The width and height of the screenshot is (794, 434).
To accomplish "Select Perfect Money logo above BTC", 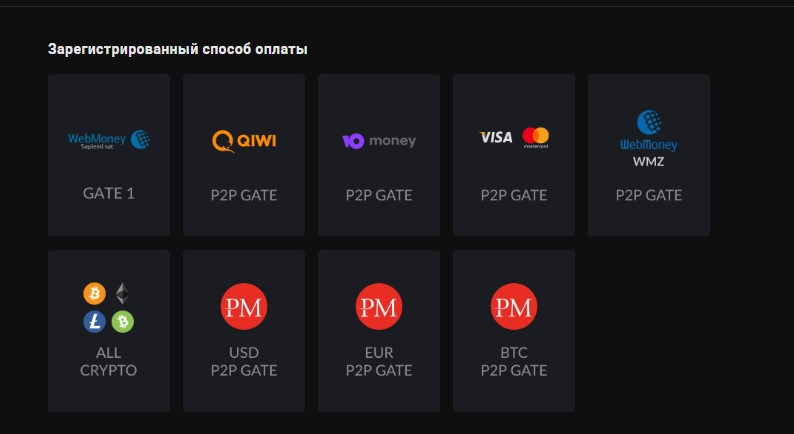I will (514, 308).
